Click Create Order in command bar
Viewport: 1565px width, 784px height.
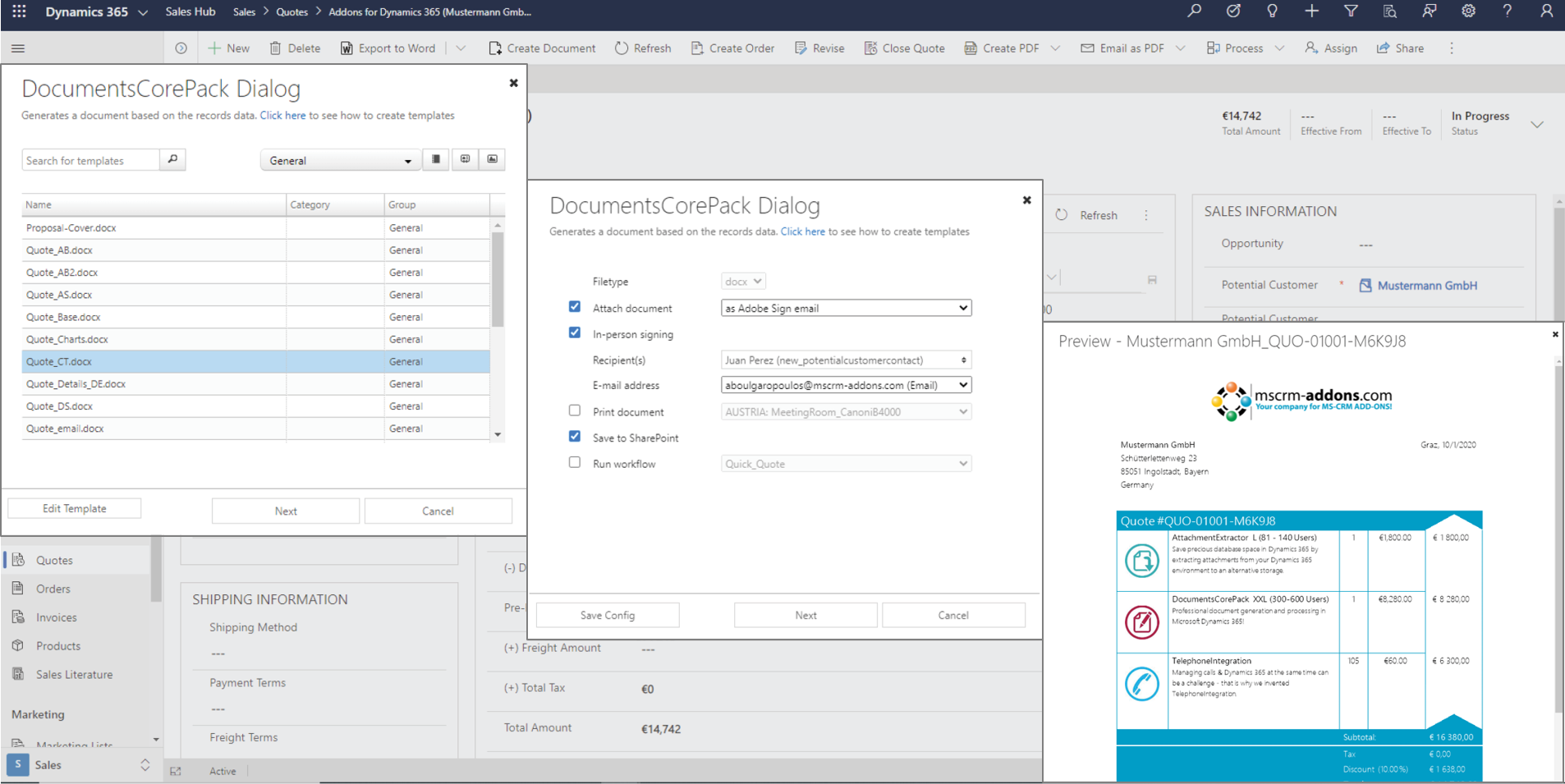click(732, 48)
